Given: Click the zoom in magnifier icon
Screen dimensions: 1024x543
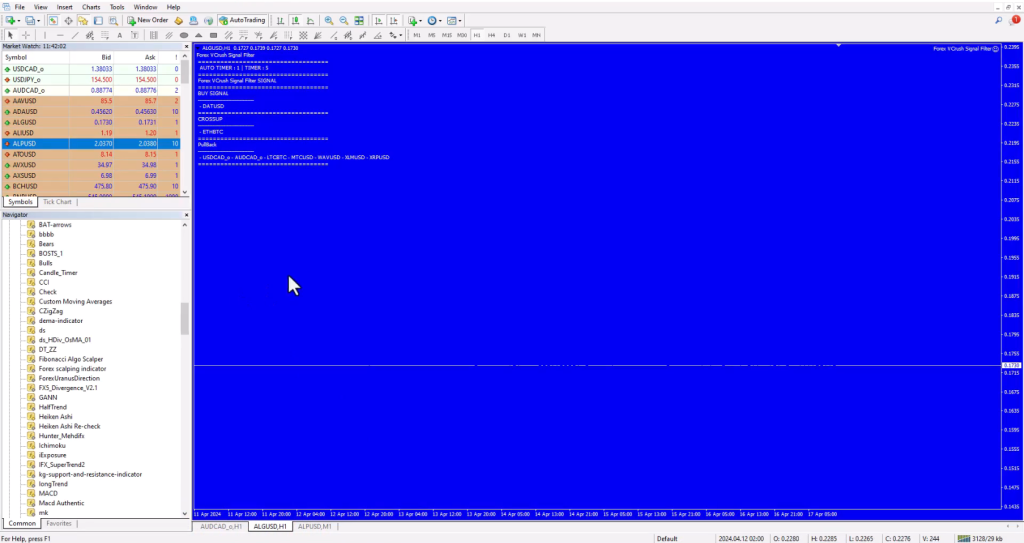Looking at the screenshot, I should tap(327, 20).
